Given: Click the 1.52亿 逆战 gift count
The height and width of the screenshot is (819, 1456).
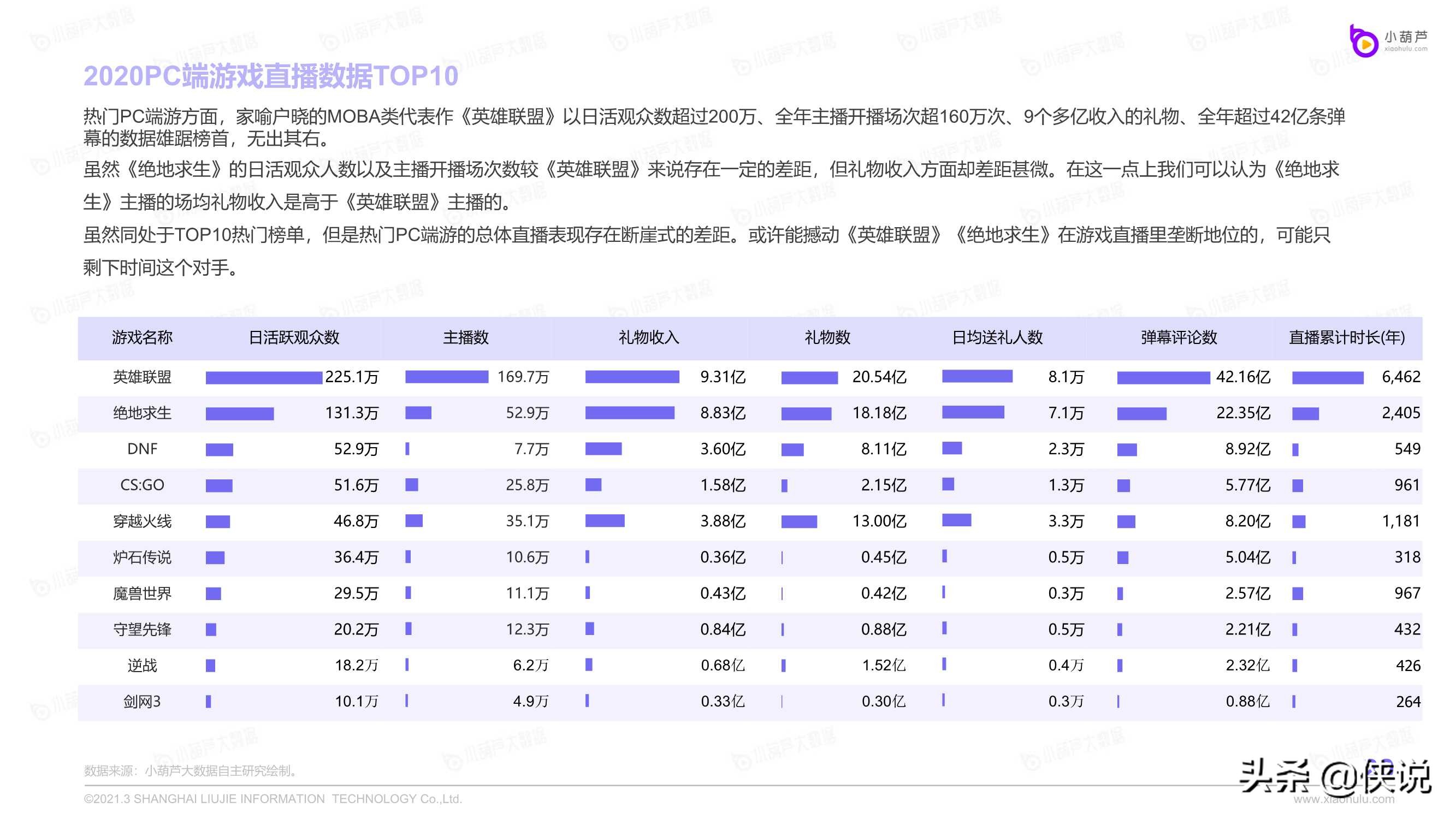Looking at the screenshot, I should 884,666.
